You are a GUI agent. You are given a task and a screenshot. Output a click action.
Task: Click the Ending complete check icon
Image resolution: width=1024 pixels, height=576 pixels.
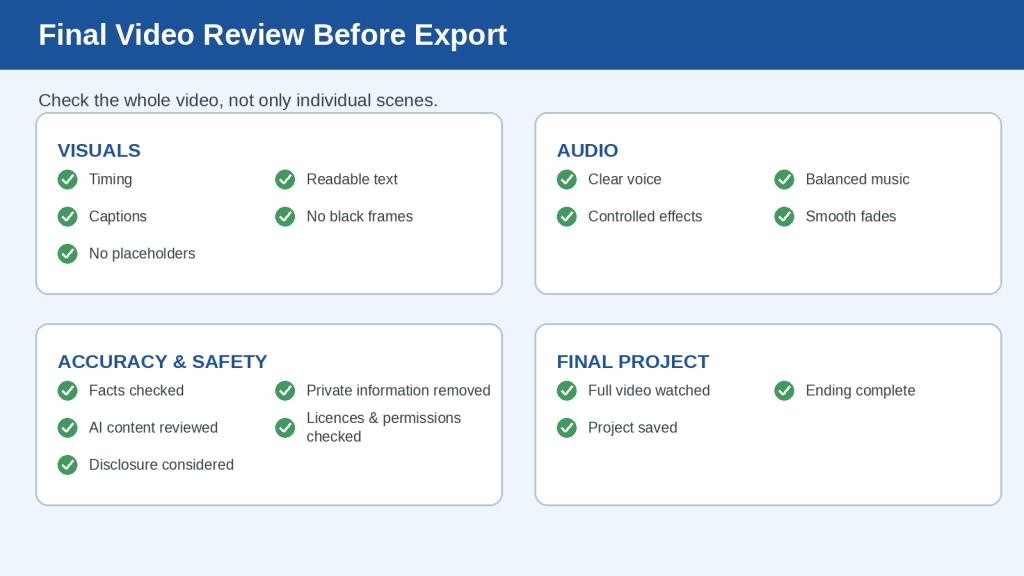tap(784, 391)
